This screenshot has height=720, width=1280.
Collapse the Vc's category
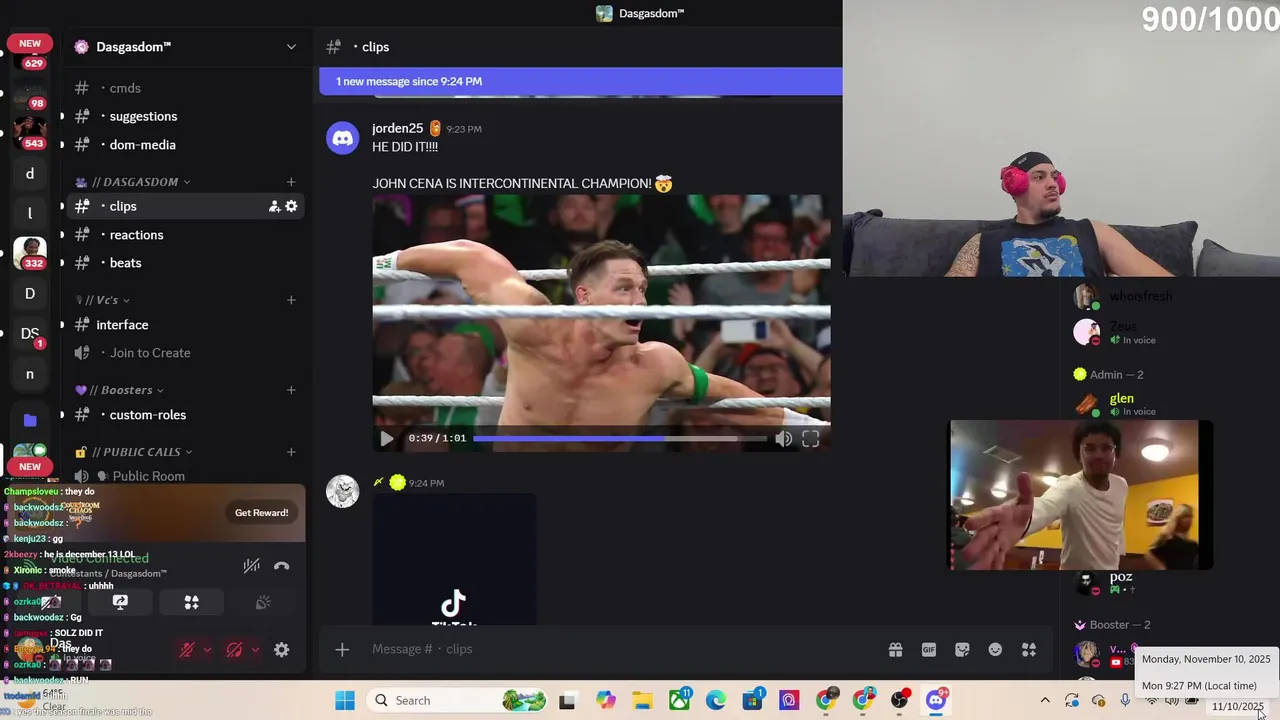pos(102,300)
